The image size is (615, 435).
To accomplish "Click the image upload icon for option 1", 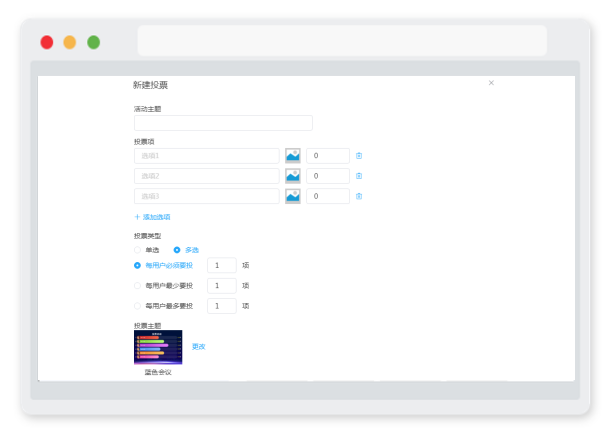I will point(293,156).
